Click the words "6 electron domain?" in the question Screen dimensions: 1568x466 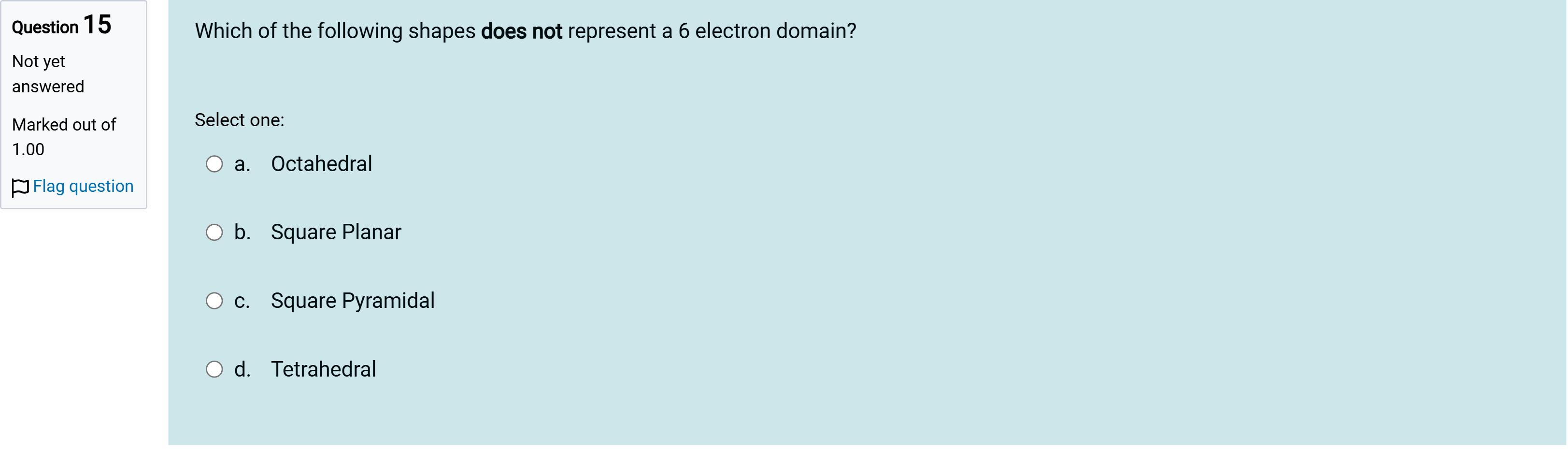coord(767,31)
